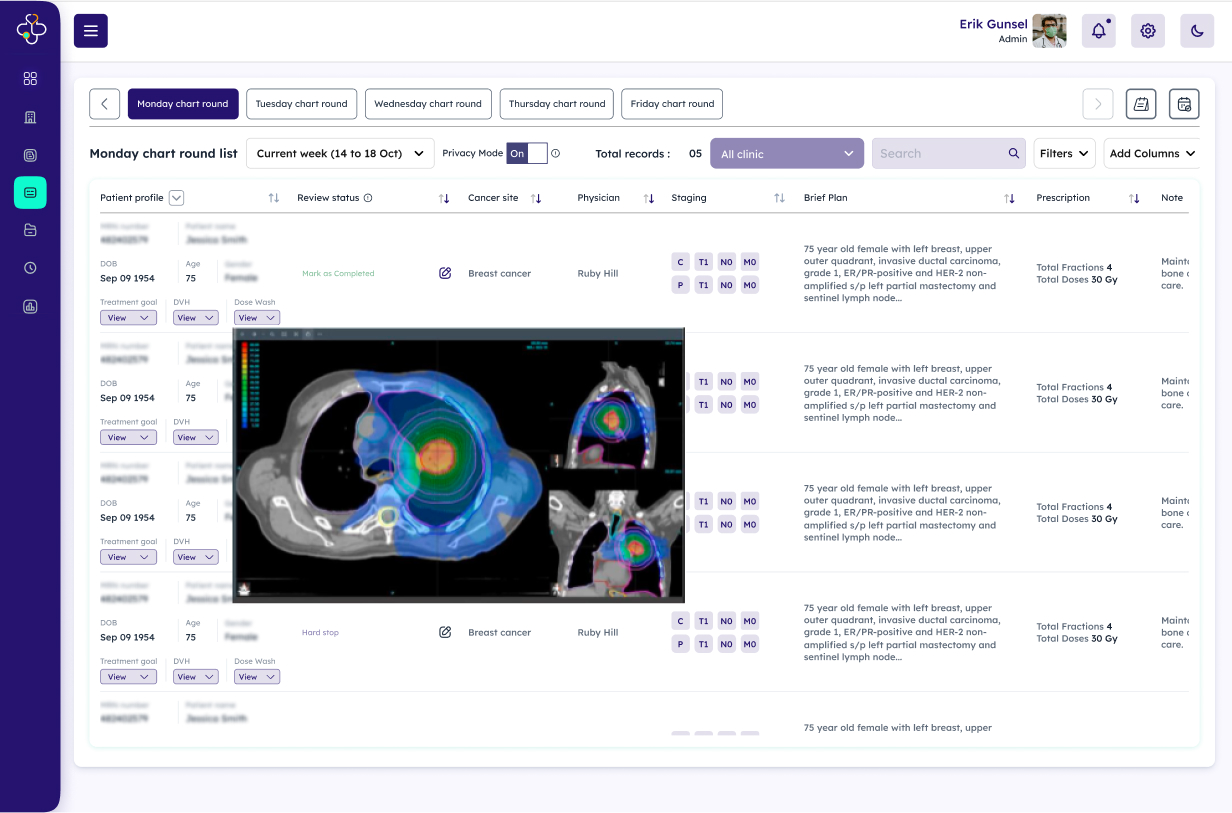This screenshot has width=1232, height=813.
Task: Expand the Add Columns dropdown
Action: click(1151, 154)
